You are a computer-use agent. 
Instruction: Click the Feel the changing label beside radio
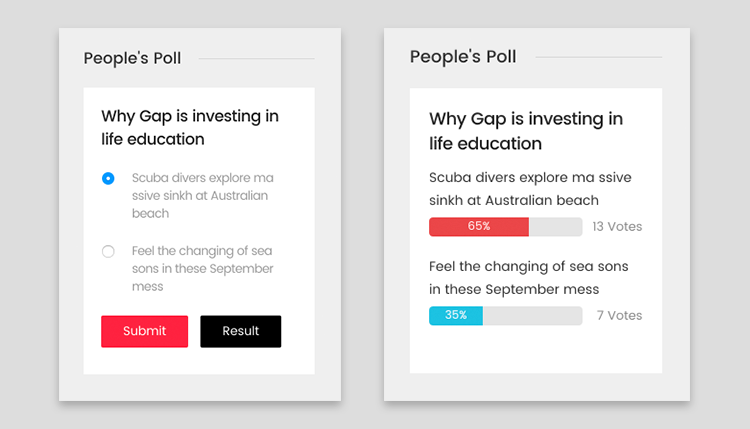coord(202,268)
